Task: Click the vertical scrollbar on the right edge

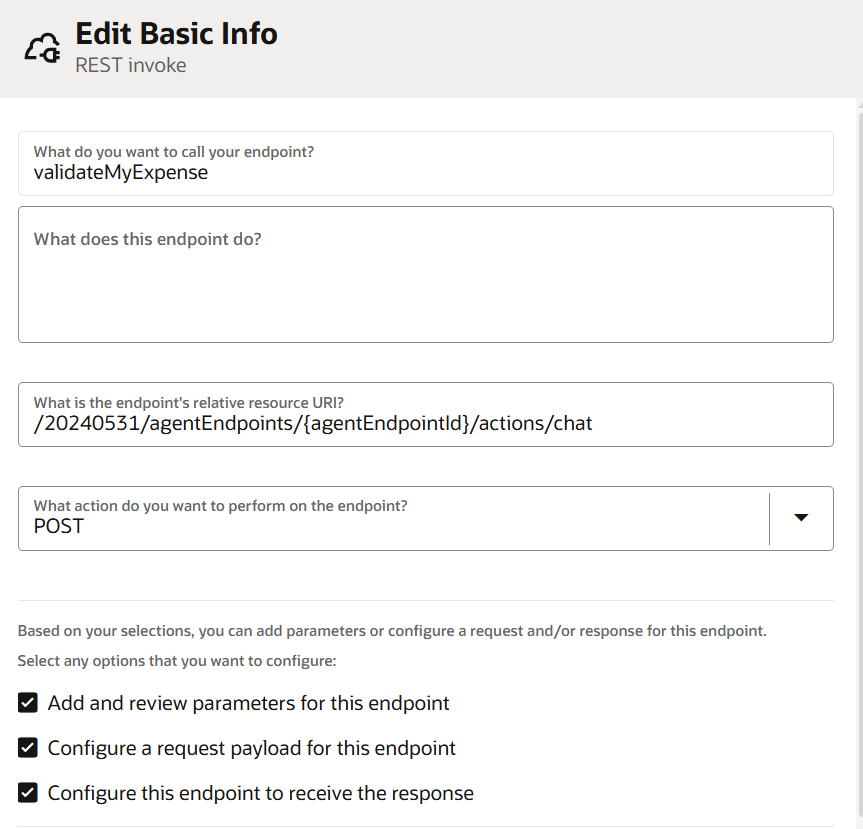Action: click(860, 462)
